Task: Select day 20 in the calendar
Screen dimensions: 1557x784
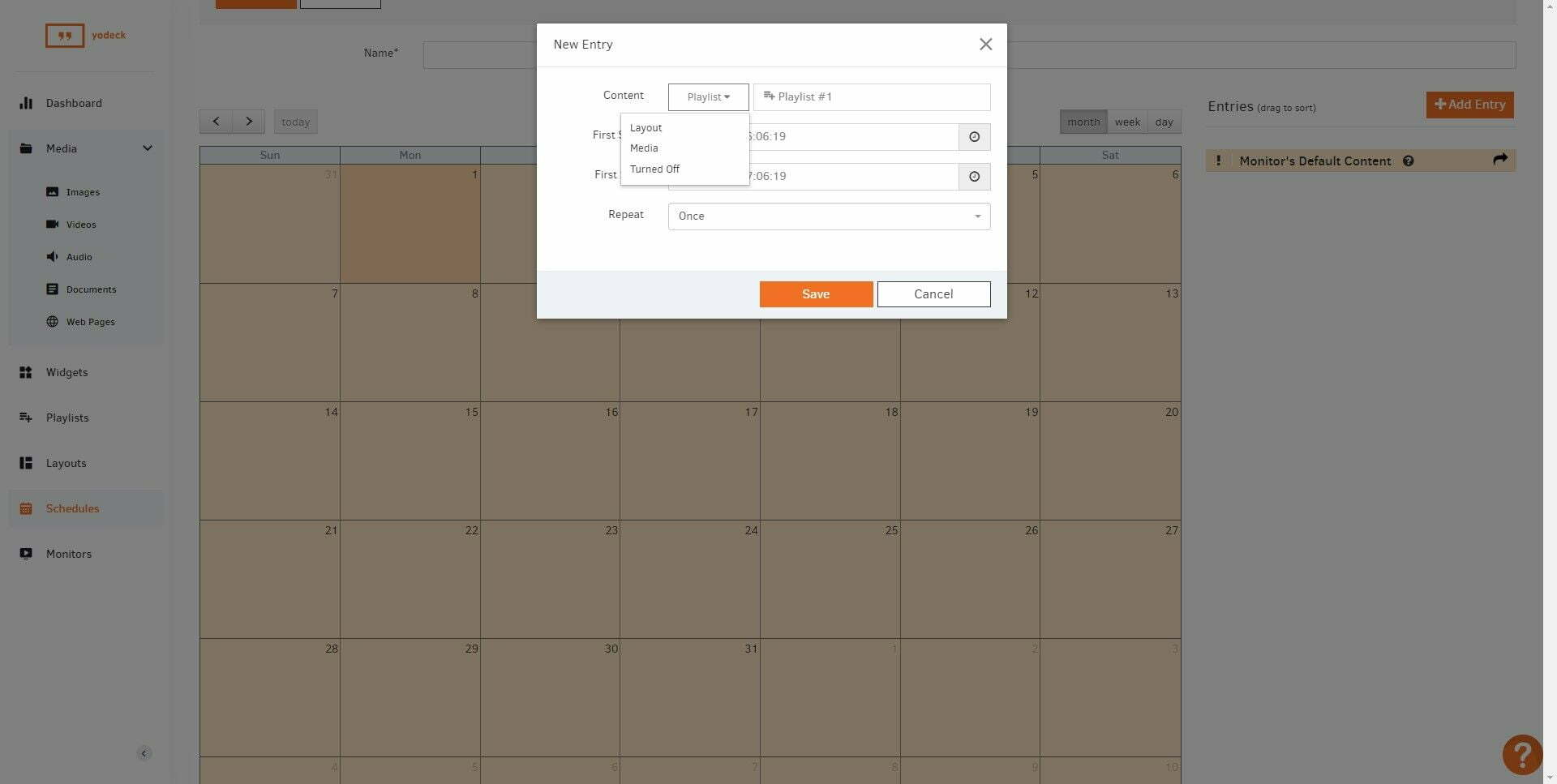Action: point(1110,461)
